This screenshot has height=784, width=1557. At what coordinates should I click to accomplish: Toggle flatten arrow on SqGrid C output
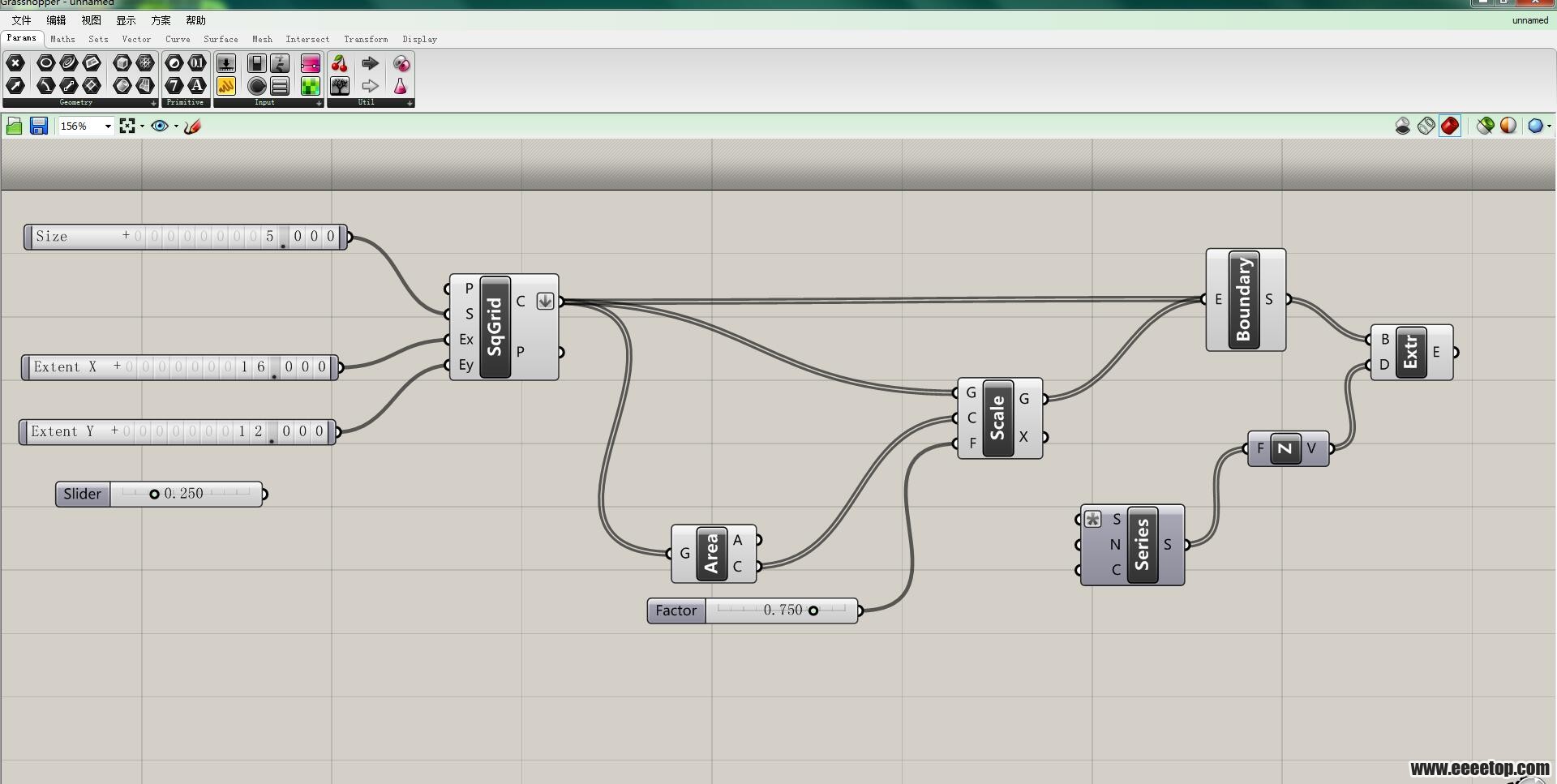click(545, 301)
